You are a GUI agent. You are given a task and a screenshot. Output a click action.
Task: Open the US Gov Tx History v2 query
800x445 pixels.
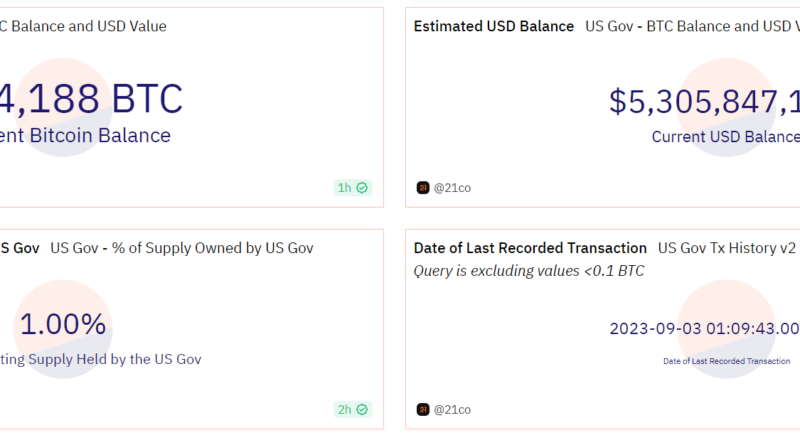pos(727,248)
